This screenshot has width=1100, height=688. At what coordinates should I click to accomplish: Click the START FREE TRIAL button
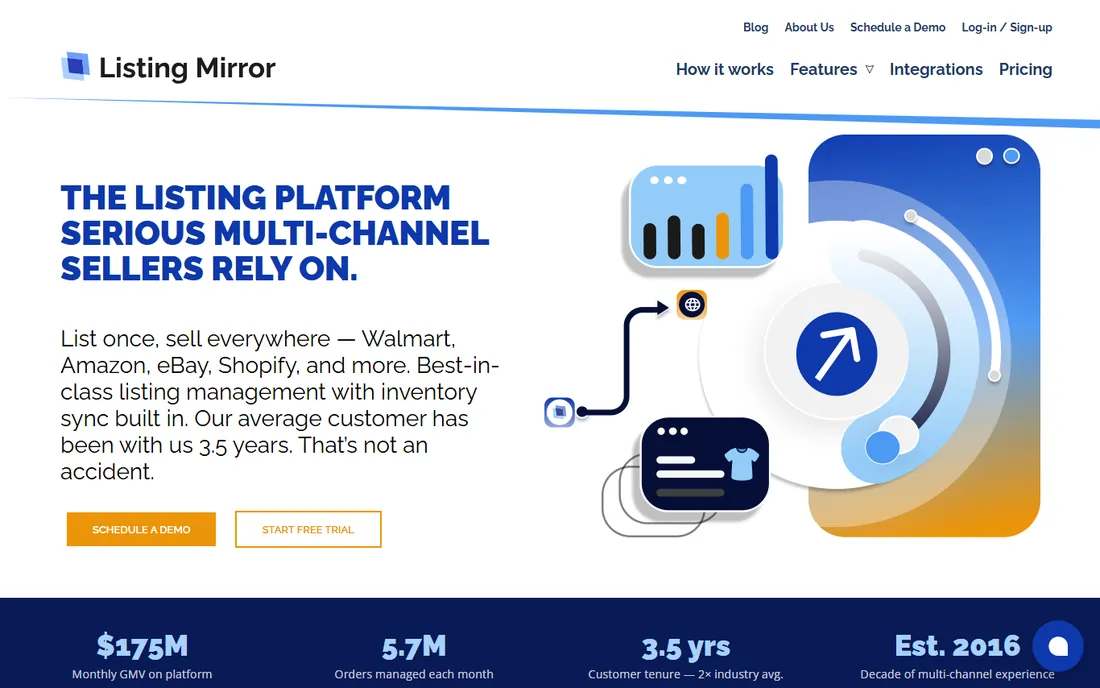pos(308,529)
